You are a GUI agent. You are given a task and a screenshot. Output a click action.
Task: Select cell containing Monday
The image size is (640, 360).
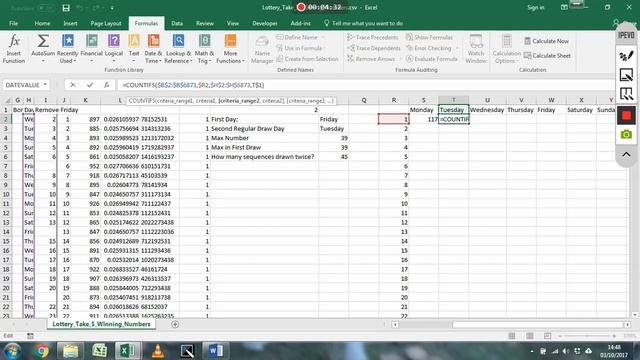tap(424, 110)
